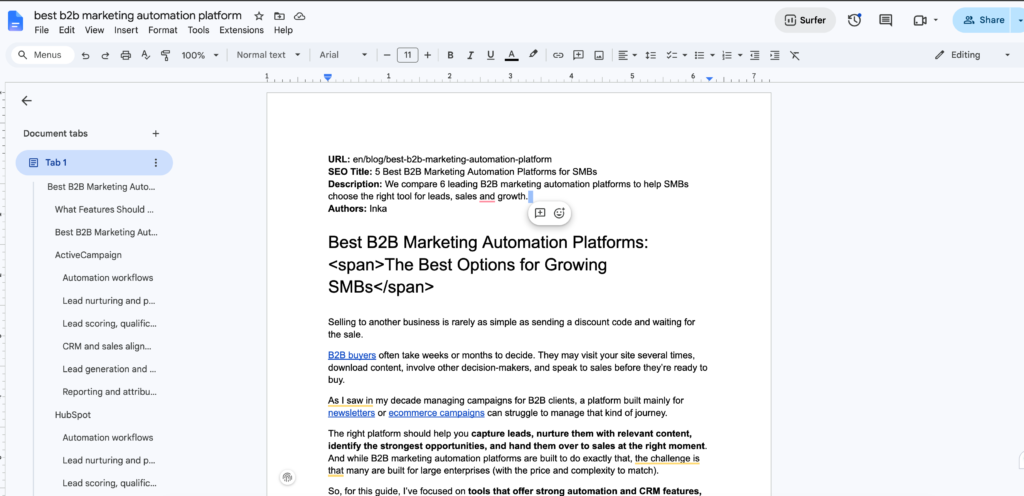
Task: Open the B2B buyers hyperlink
Action: click(x=352, y=356)
